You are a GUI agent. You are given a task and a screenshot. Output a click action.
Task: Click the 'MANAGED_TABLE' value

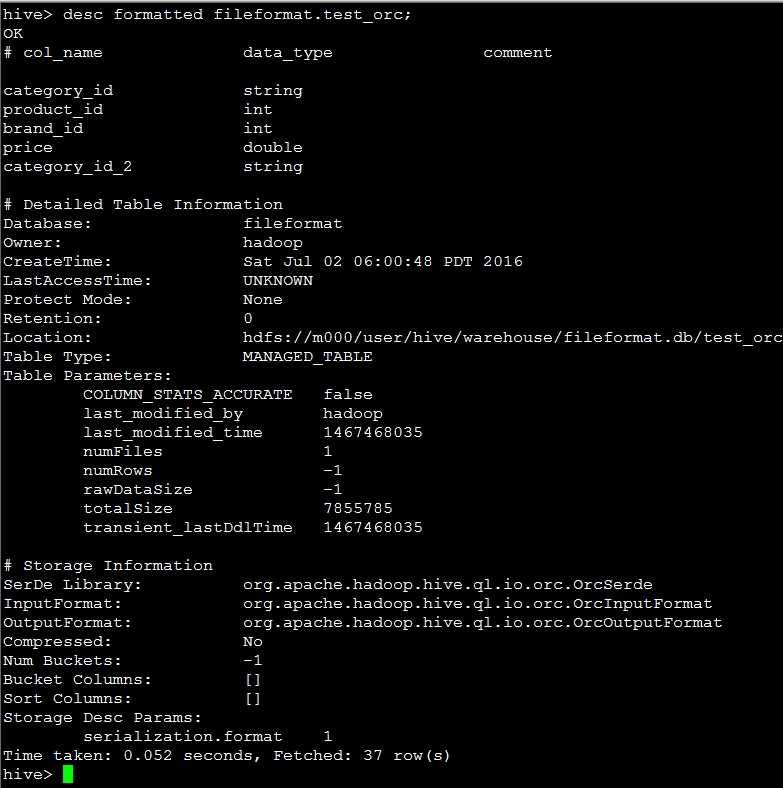308,357
